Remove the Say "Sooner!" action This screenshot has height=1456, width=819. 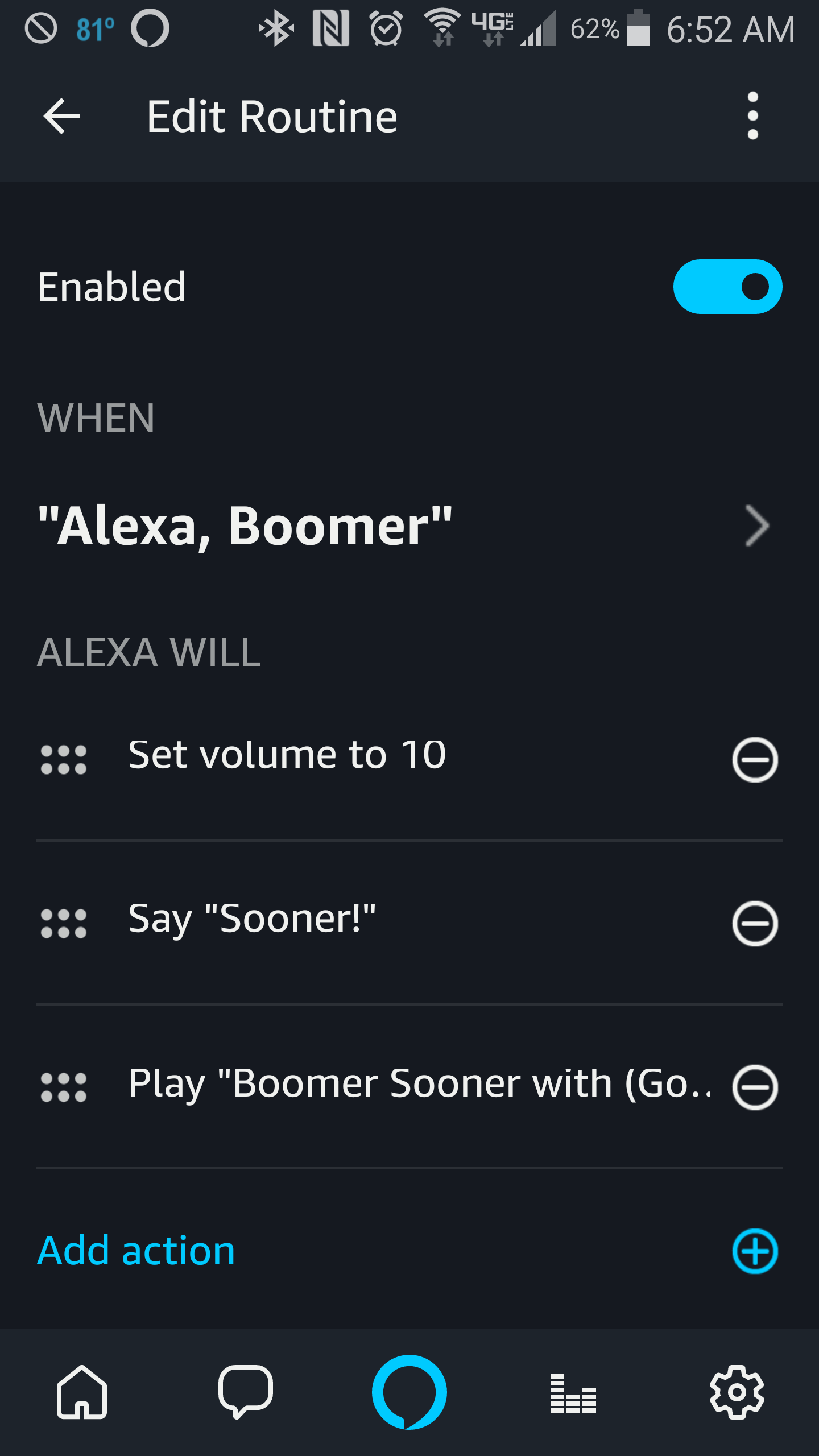tap(755, 923)
